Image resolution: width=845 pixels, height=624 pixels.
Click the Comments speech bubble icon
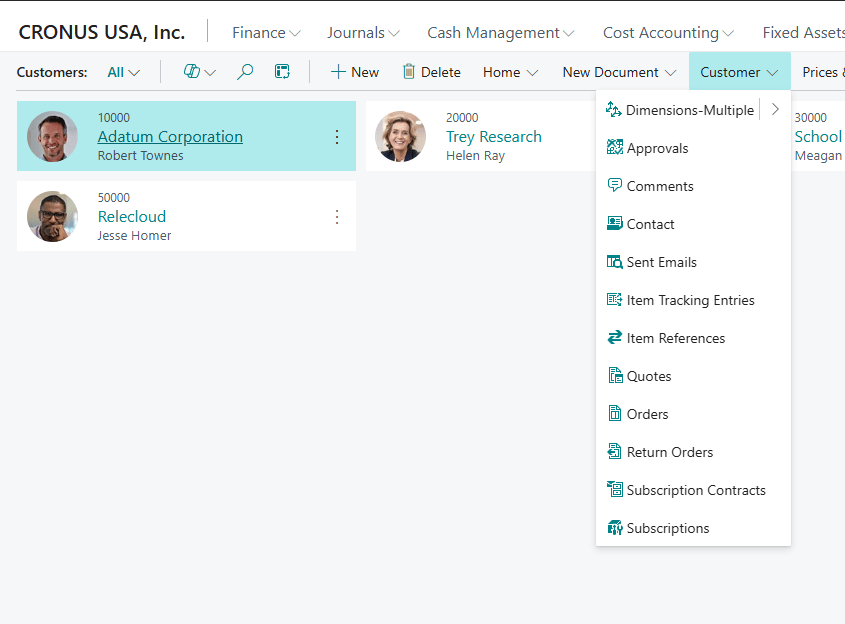point(615,186)
